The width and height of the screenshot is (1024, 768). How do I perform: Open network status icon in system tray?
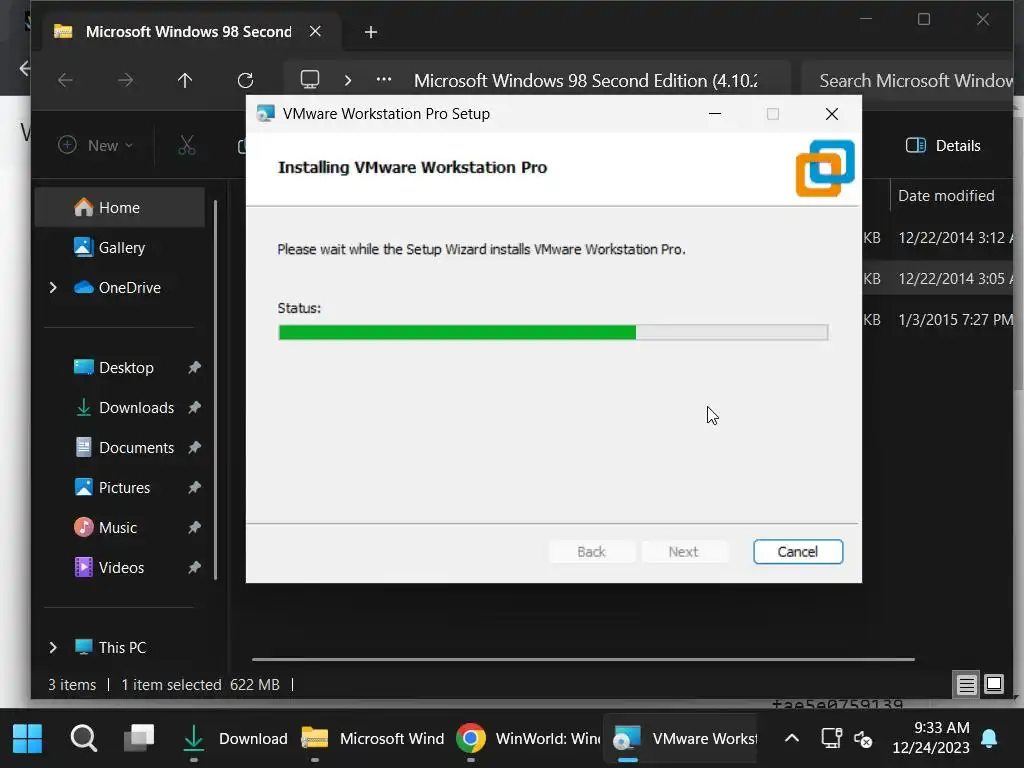[x=831, y=738]
